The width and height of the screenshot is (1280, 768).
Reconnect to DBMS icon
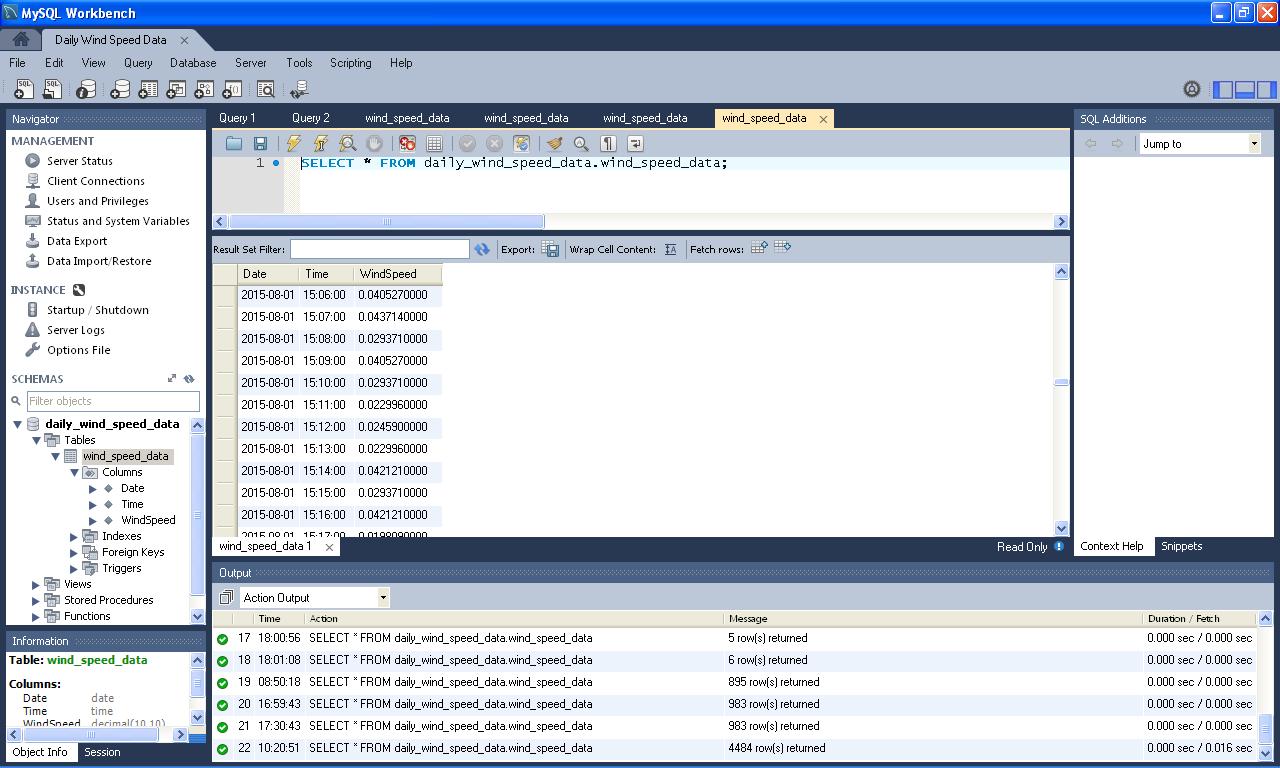pos(299,89)
